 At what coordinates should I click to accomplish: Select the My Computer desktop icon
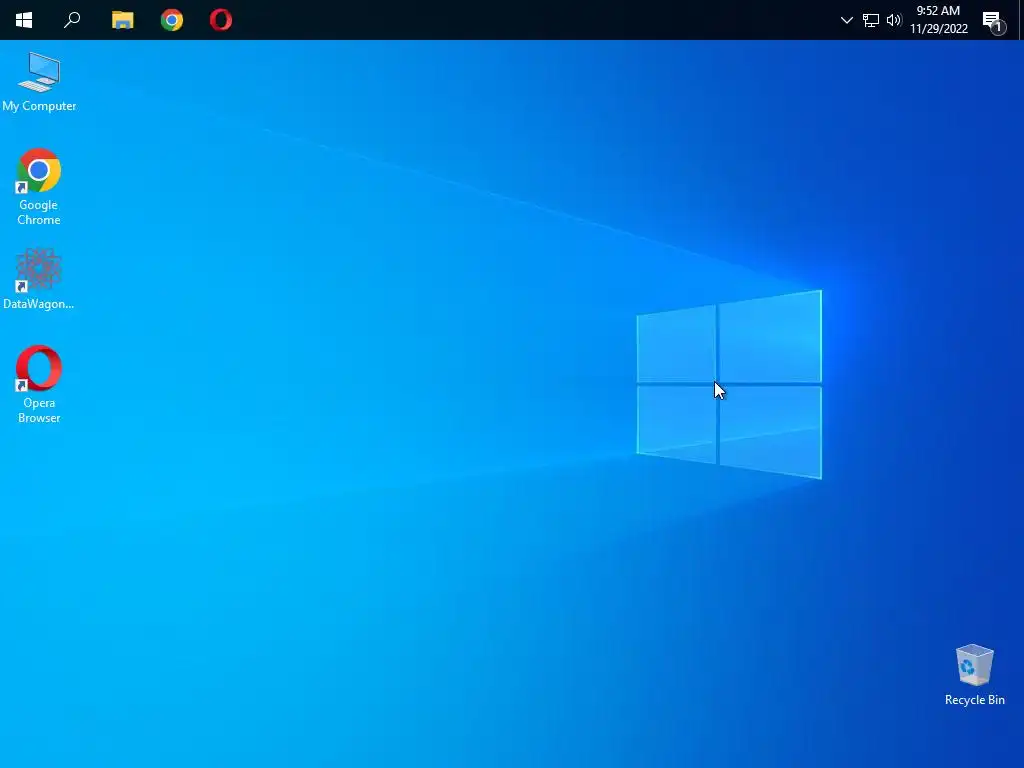click(39, 82)
